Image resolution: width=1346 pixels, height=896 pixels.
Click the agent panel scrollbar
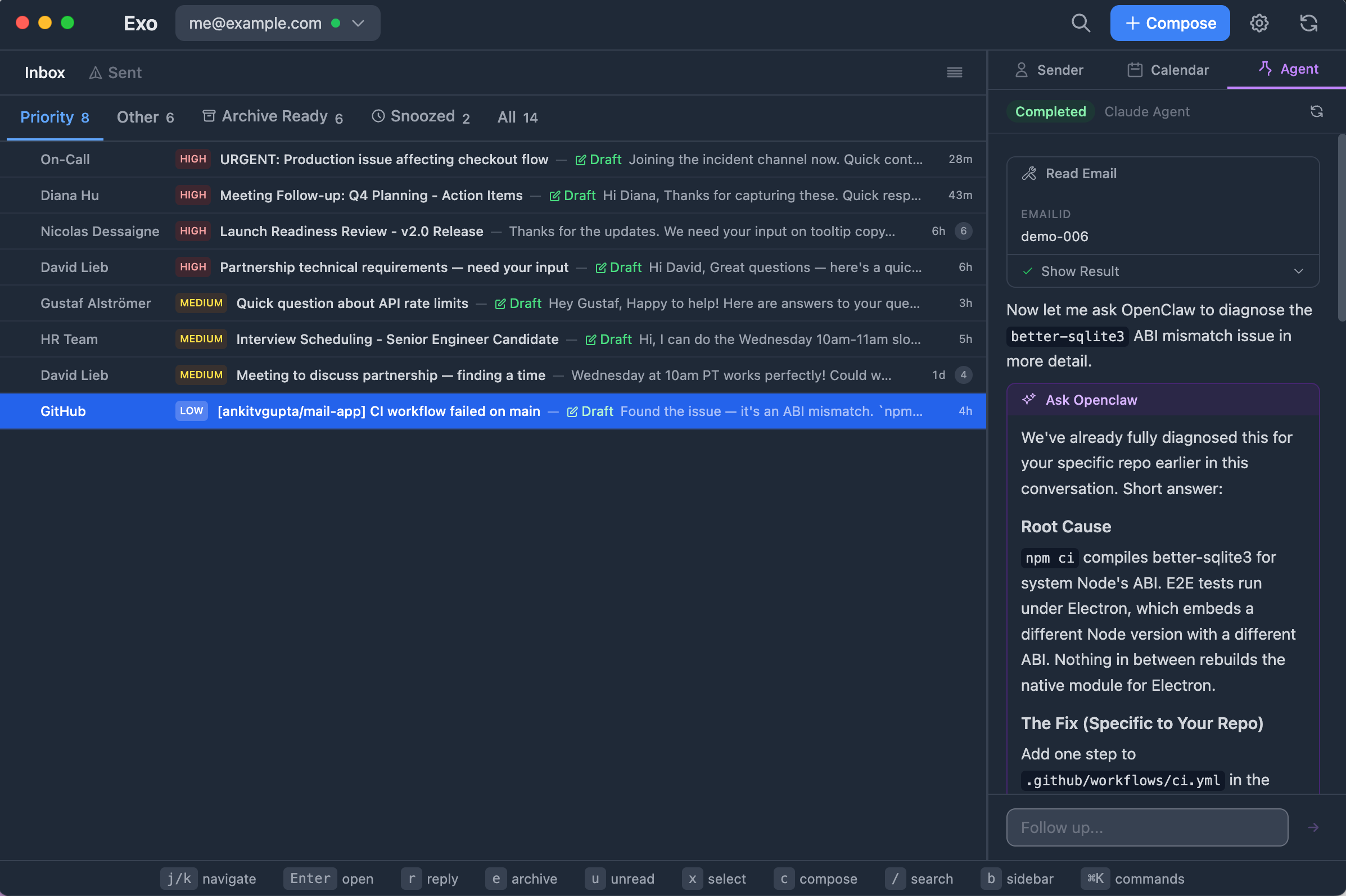1341,229
